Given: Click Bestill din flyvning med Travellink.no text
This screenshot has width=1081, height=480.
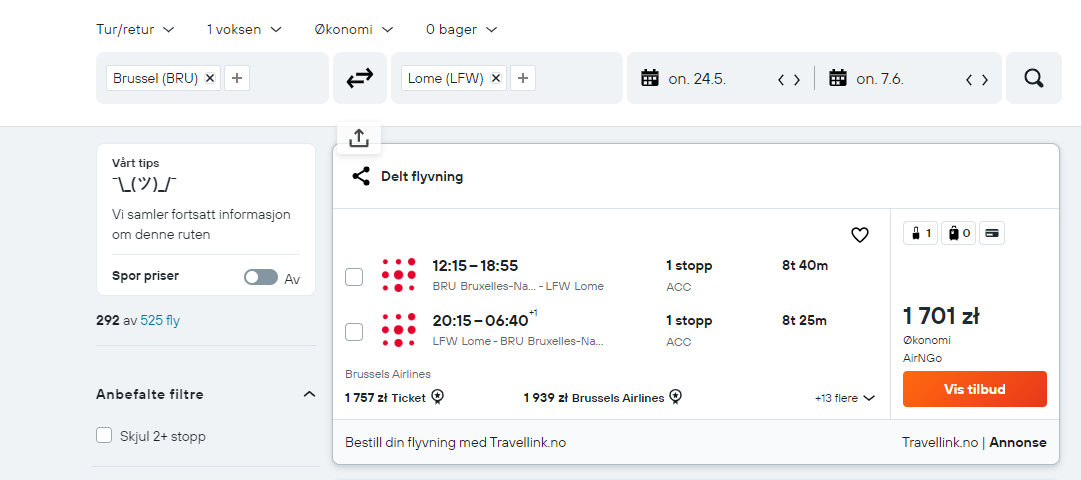Looking at the screenshot, I should click(x=455, y=443).
